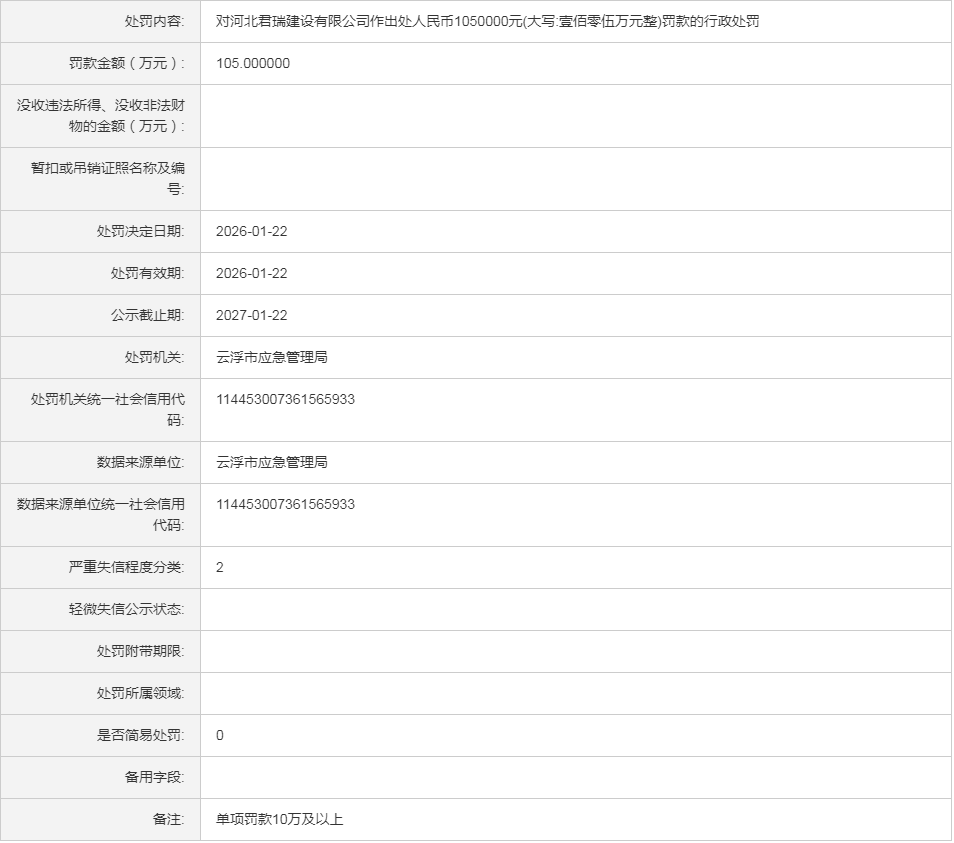Click 云浮市应急管理局 in the 数据来源单位 row
The height and width of the screenshot is (843, 954).
click(271, 462)
